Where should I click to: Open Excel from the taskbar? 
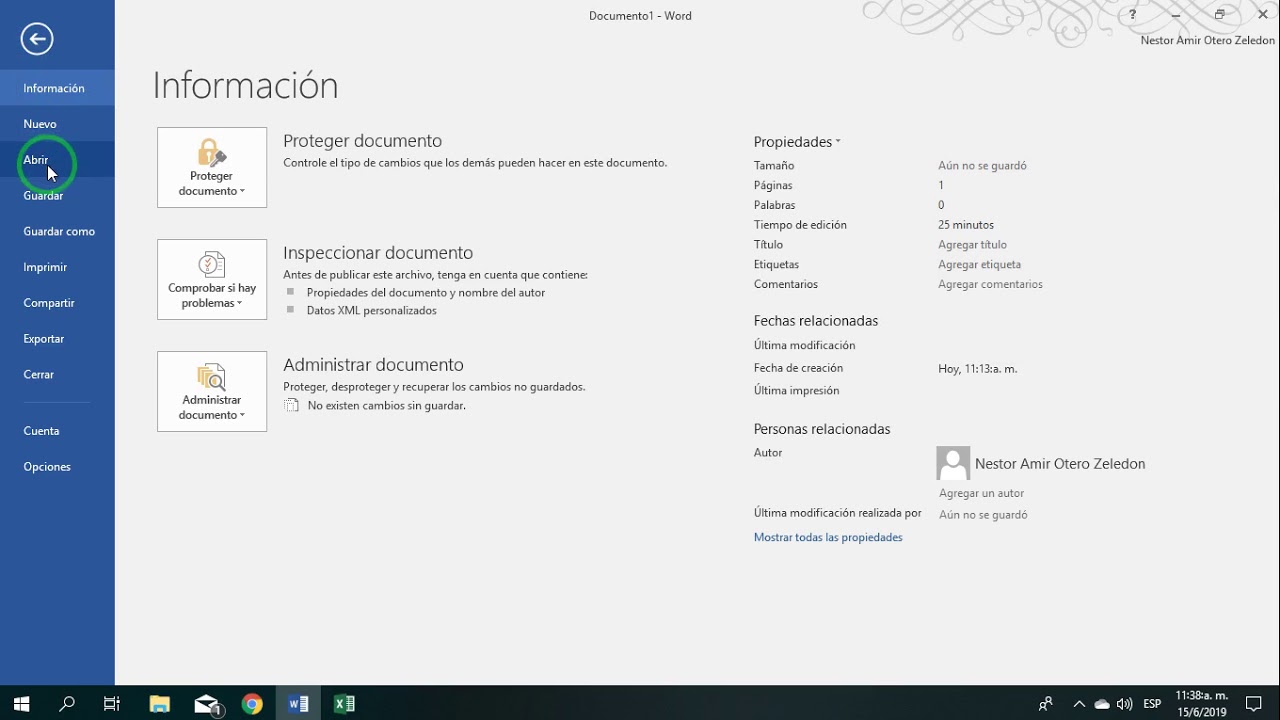click(344, 704)
